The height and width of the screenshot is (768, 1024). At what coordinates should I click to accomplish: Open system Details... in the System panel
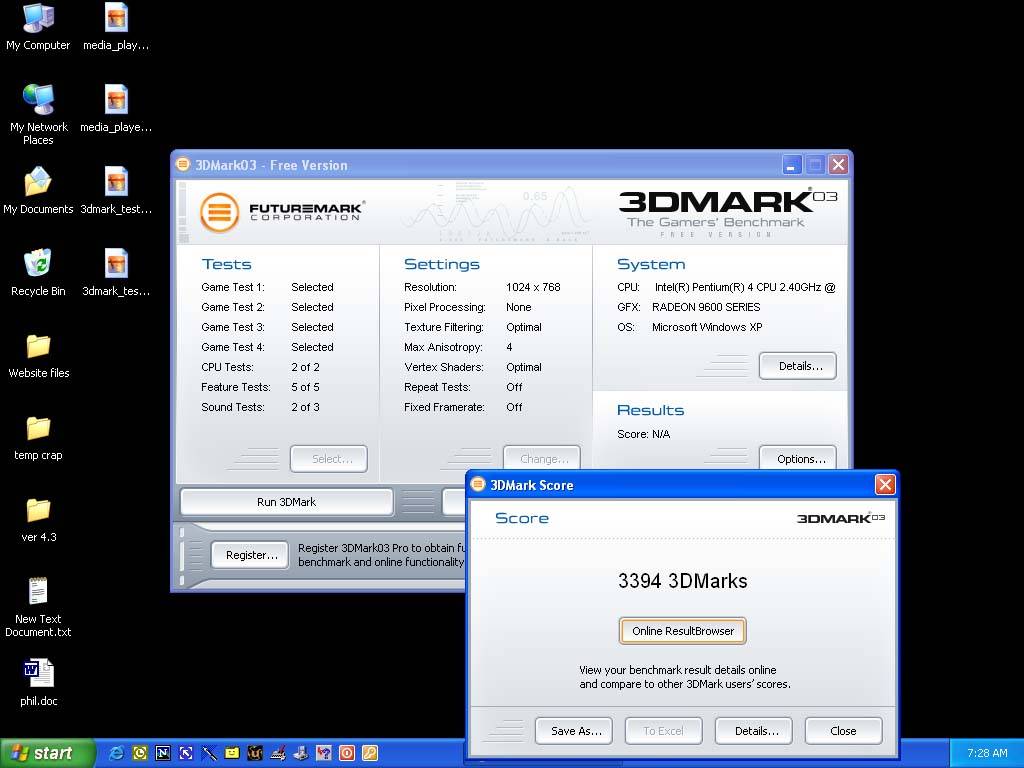pyautogui.click(x=797, y=366)
